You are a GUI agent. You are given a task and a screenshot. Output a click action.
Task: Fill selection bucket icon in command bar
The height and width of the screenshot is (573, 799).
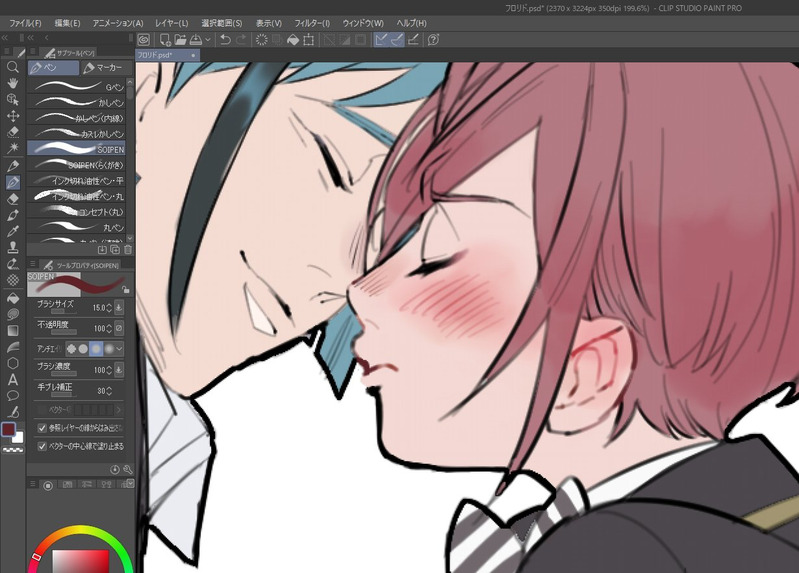tap(293, 39)
